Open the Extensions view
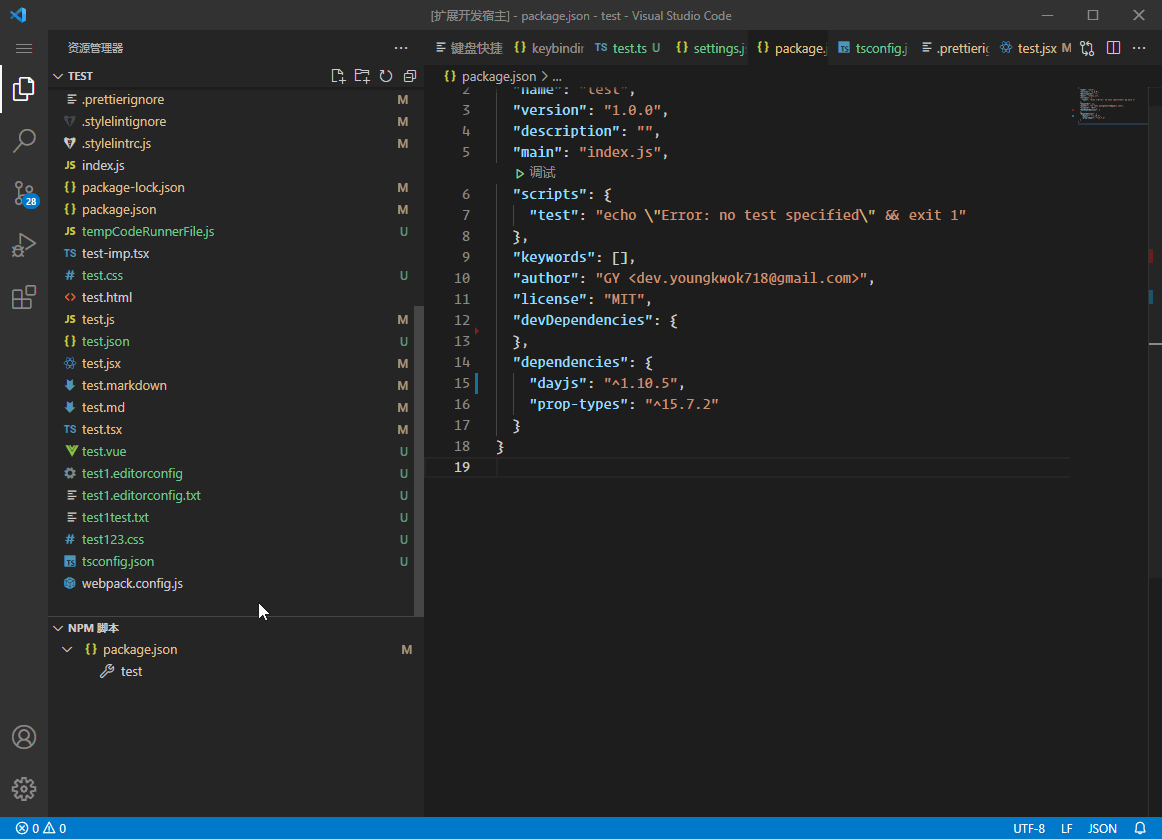The width and height of the screenshot is (1162, 839). [24, 297]
